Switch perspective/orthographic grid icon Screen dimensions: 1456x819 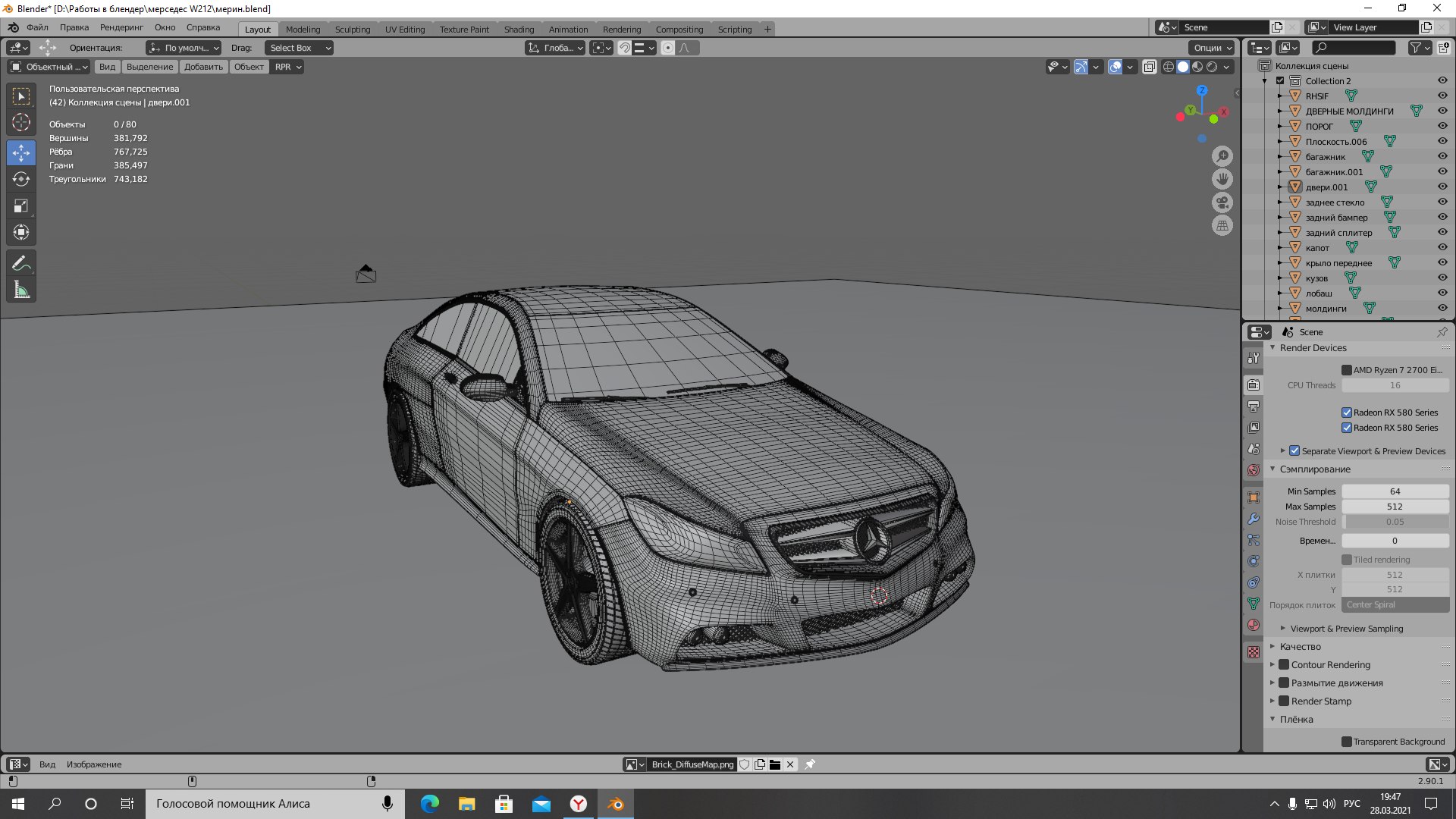pyautogui.click(x=1222, y=225)
